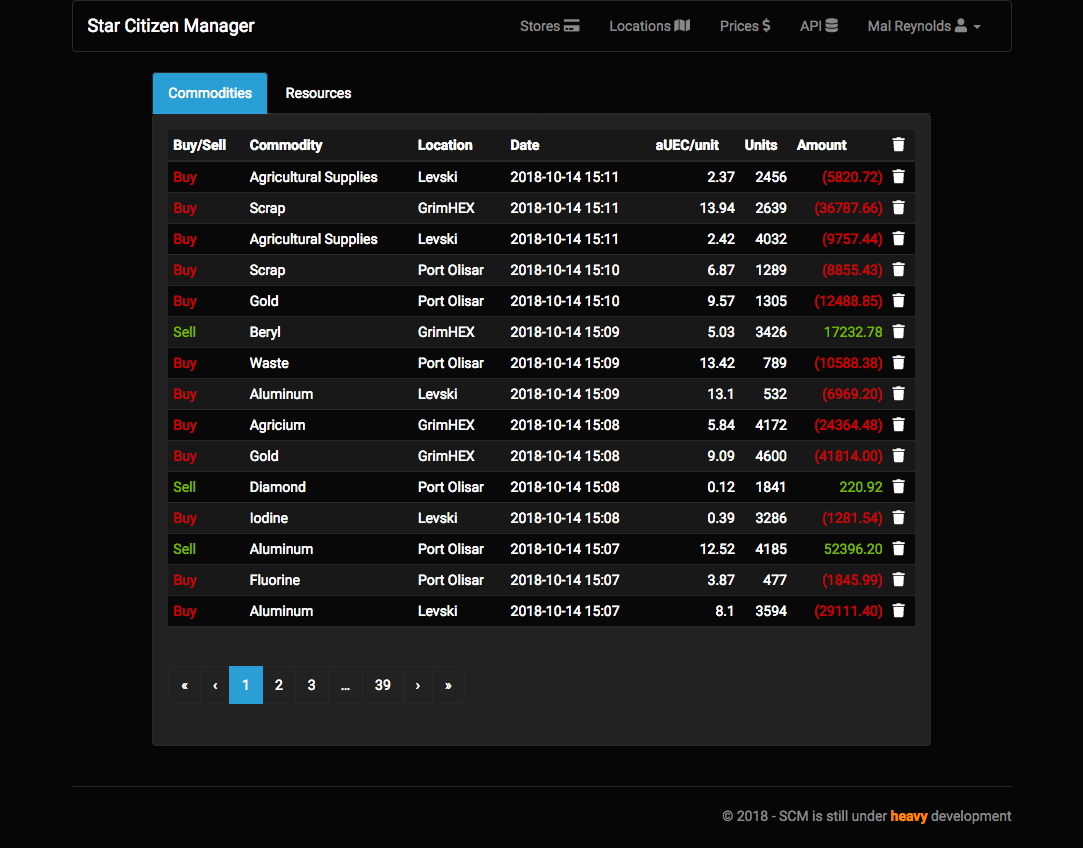
Task: Click the orange 'heavy' word in footer
Action: click(909, 816)
